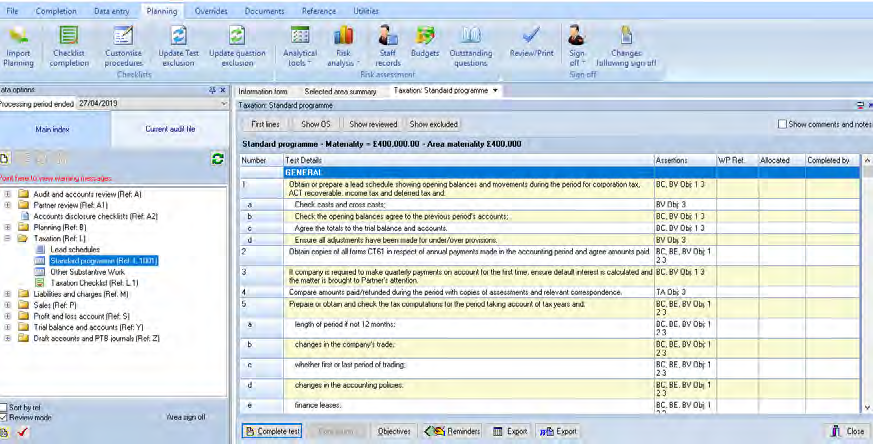View Outstanding questions
Image resolution: width=873 pixels, height=444 pixels.
(x=470, y=47)
